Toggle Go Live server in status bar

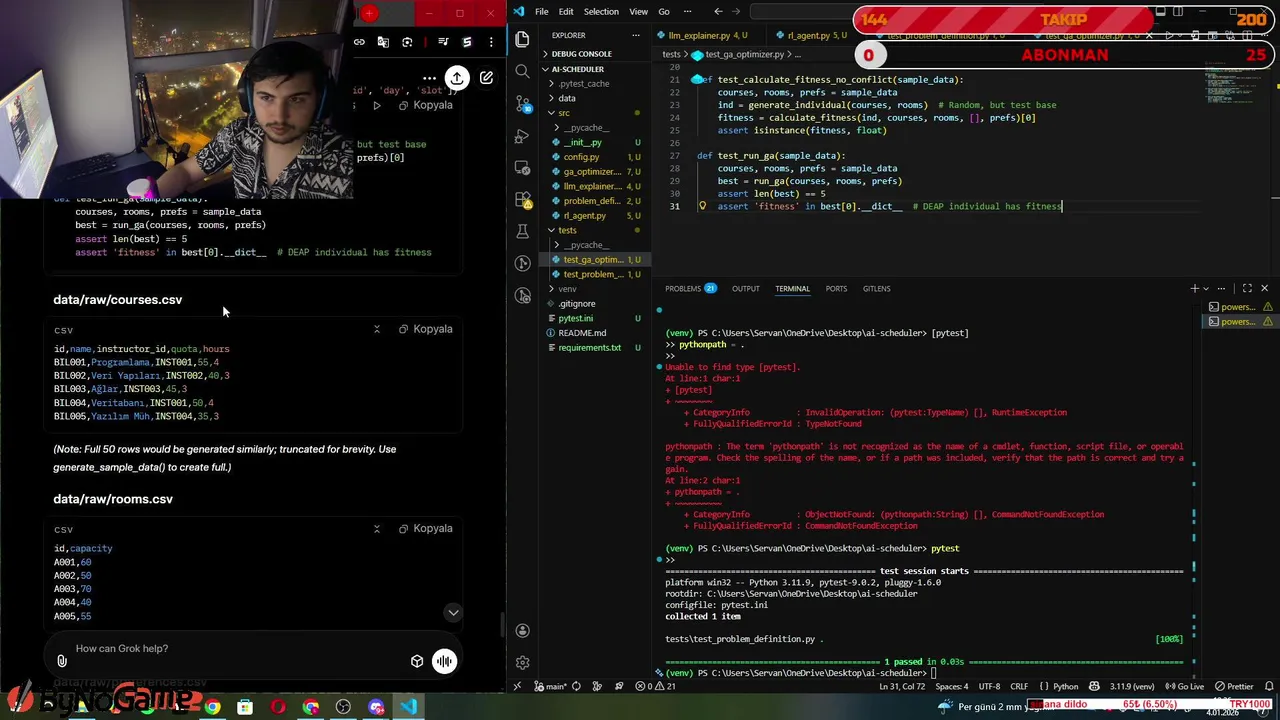point(1184,686)
